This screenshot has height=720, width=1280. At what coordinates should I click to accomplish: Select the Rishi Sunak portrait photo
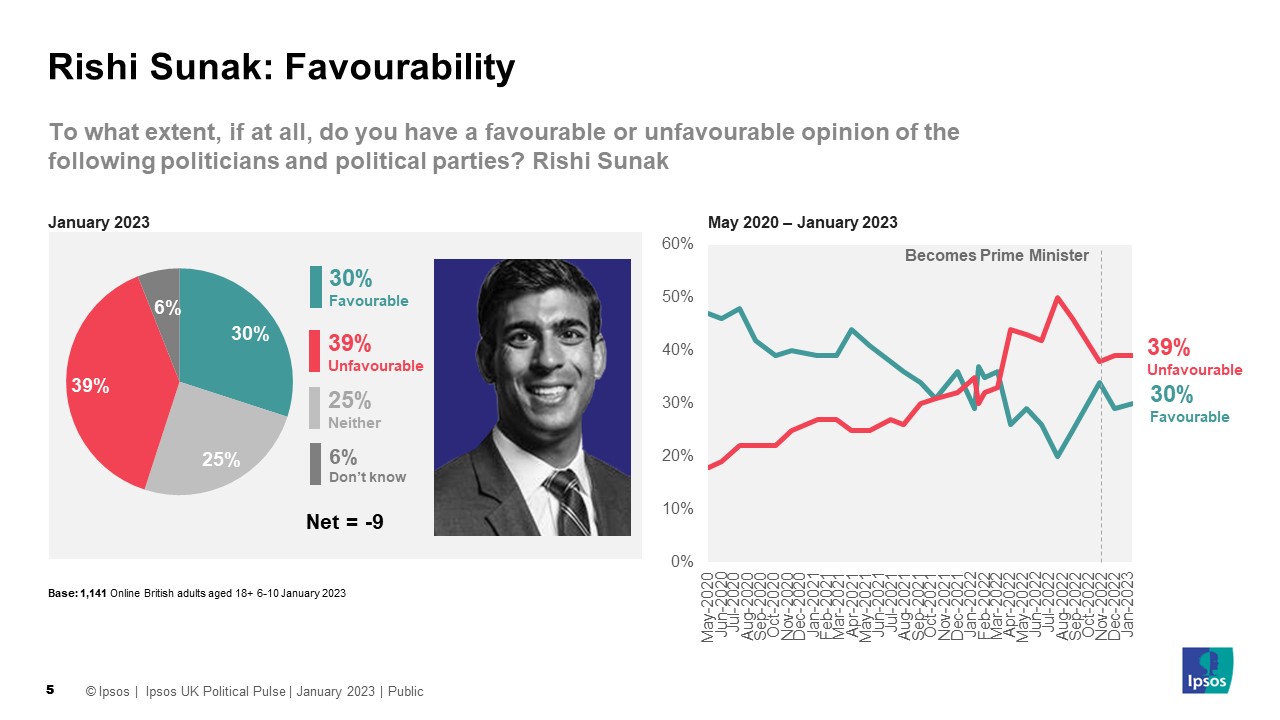pos(532,397)
